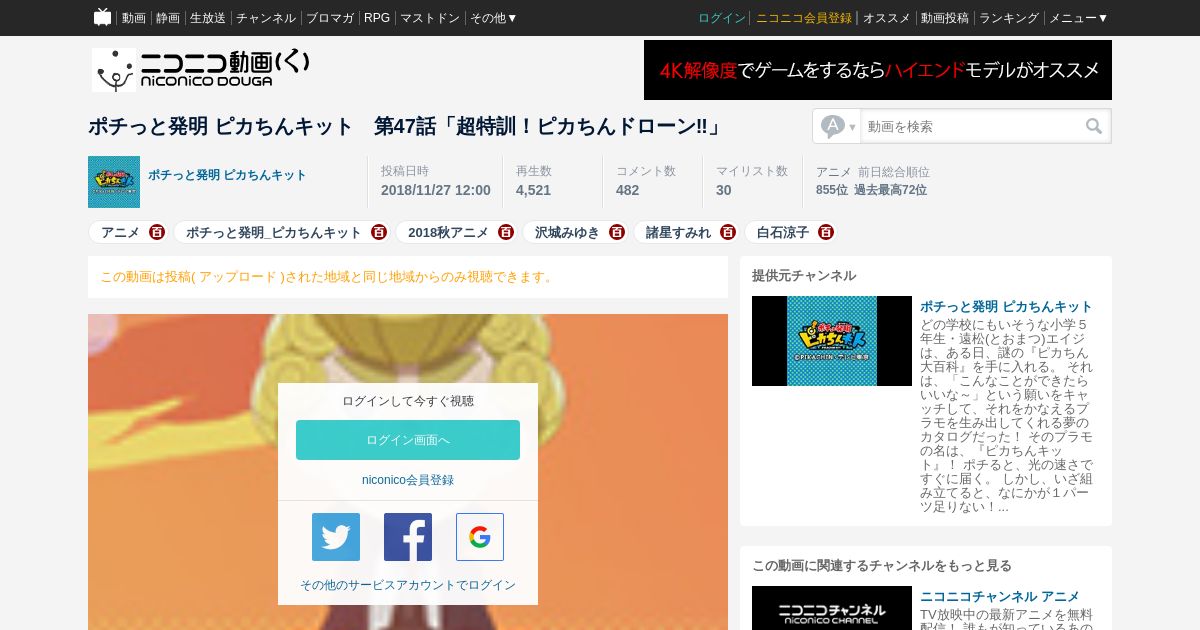This screenshot has width=1200, height=630.
Task: Open ランキング in header
Action: (1009, 18)
